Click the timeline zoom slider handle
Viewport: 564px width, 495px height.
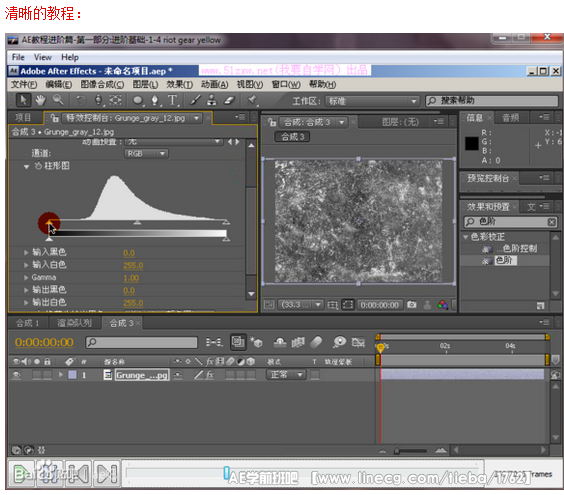pyautogui.click(x=397, y=451)
